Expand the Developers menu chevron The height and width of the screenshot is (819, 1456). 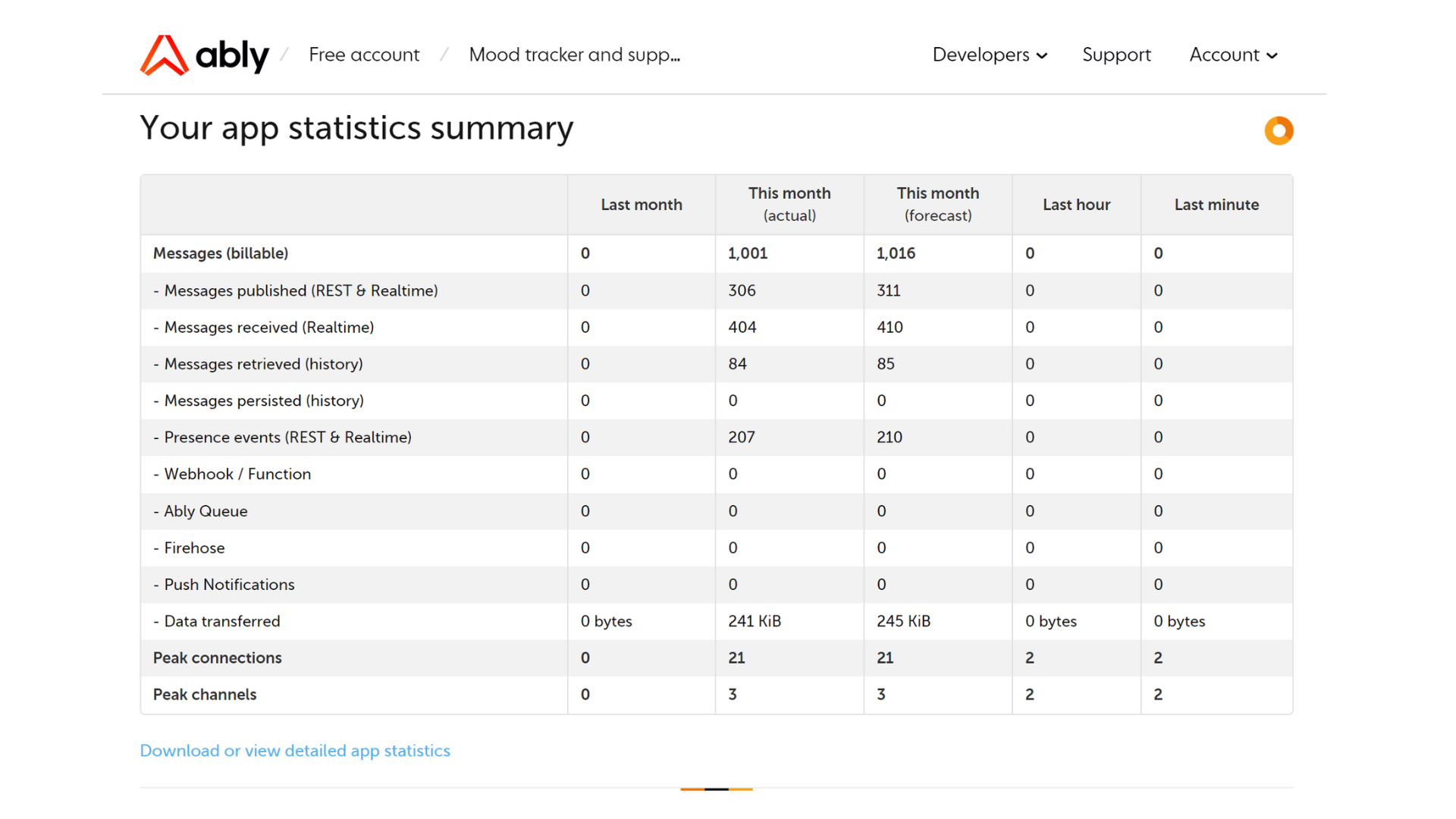click(x=1042, y=55)
